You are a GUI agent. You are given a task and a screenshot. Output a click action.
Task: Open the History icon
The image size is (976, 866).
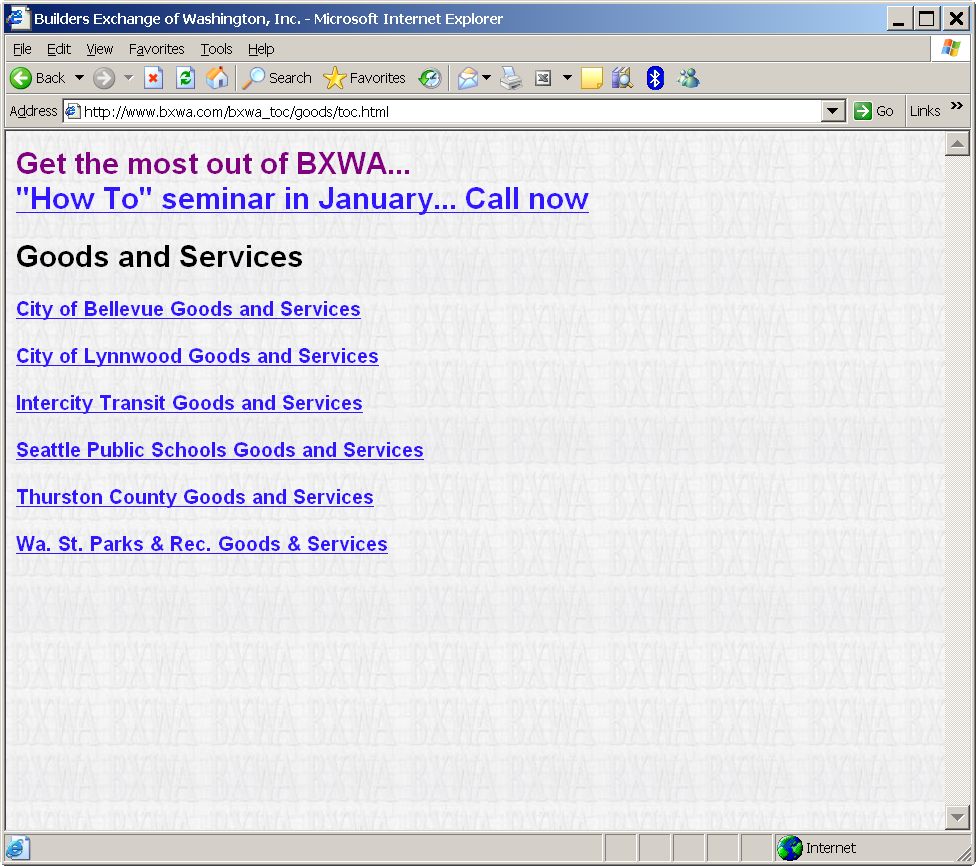[x=429, y=78]
